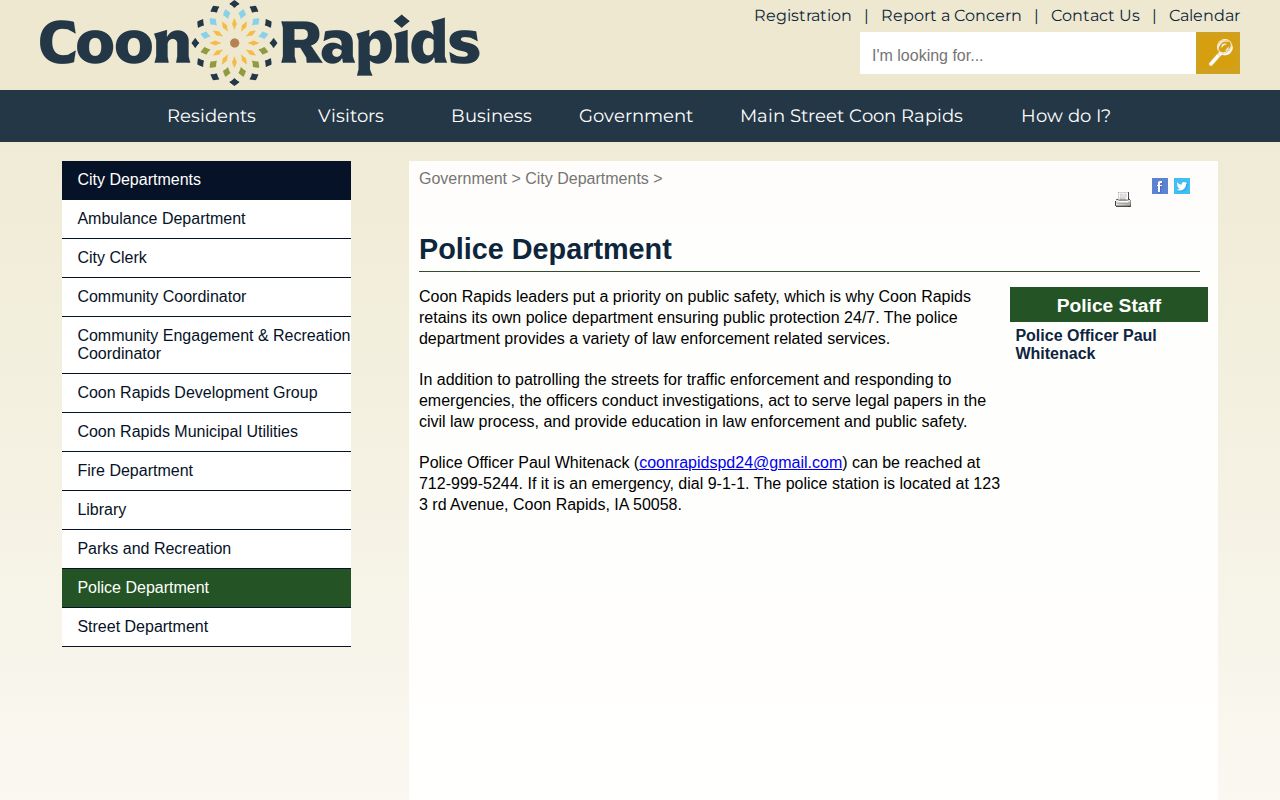The image size is (1280, 800).
Task: Focus the "I'm looking for..." search field
Action: point(1028,53)
